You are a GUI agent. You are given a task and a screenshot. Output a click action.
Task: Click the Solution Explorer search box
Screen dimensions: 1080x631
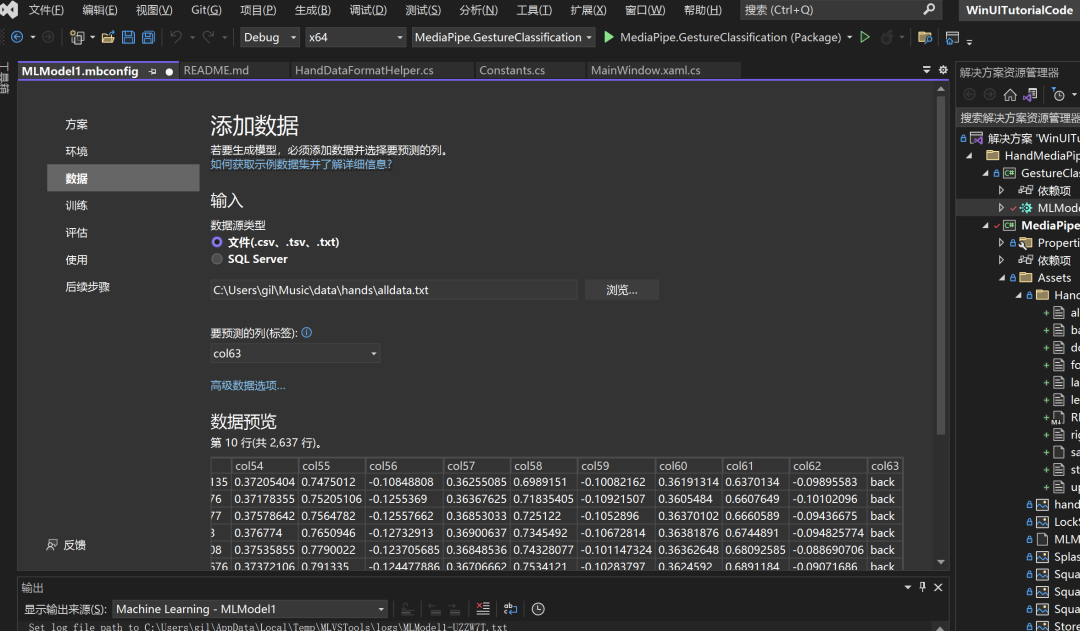1018,118
